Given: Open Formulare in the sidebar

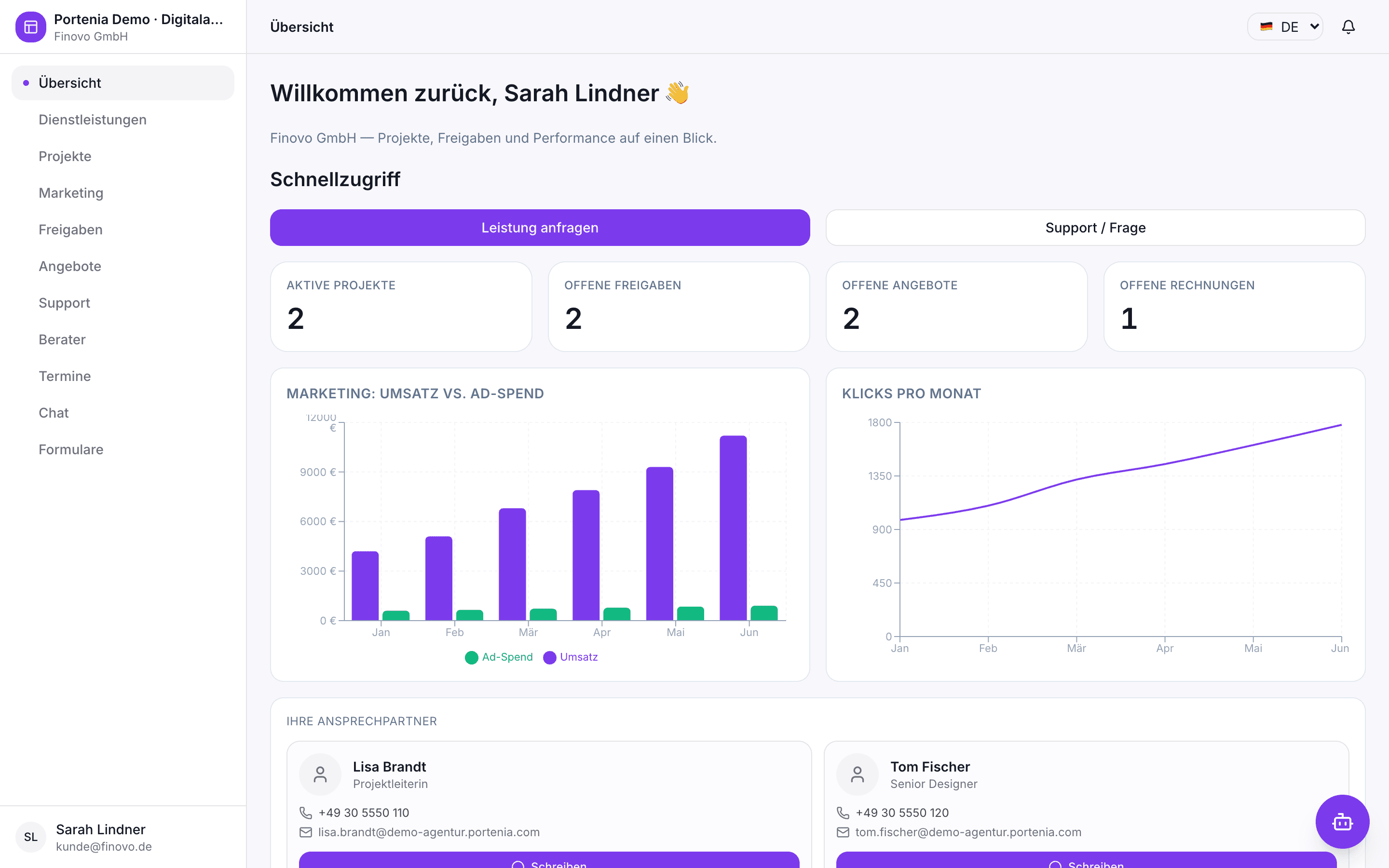Looking at the screenshot, I should tap(123, 449).
